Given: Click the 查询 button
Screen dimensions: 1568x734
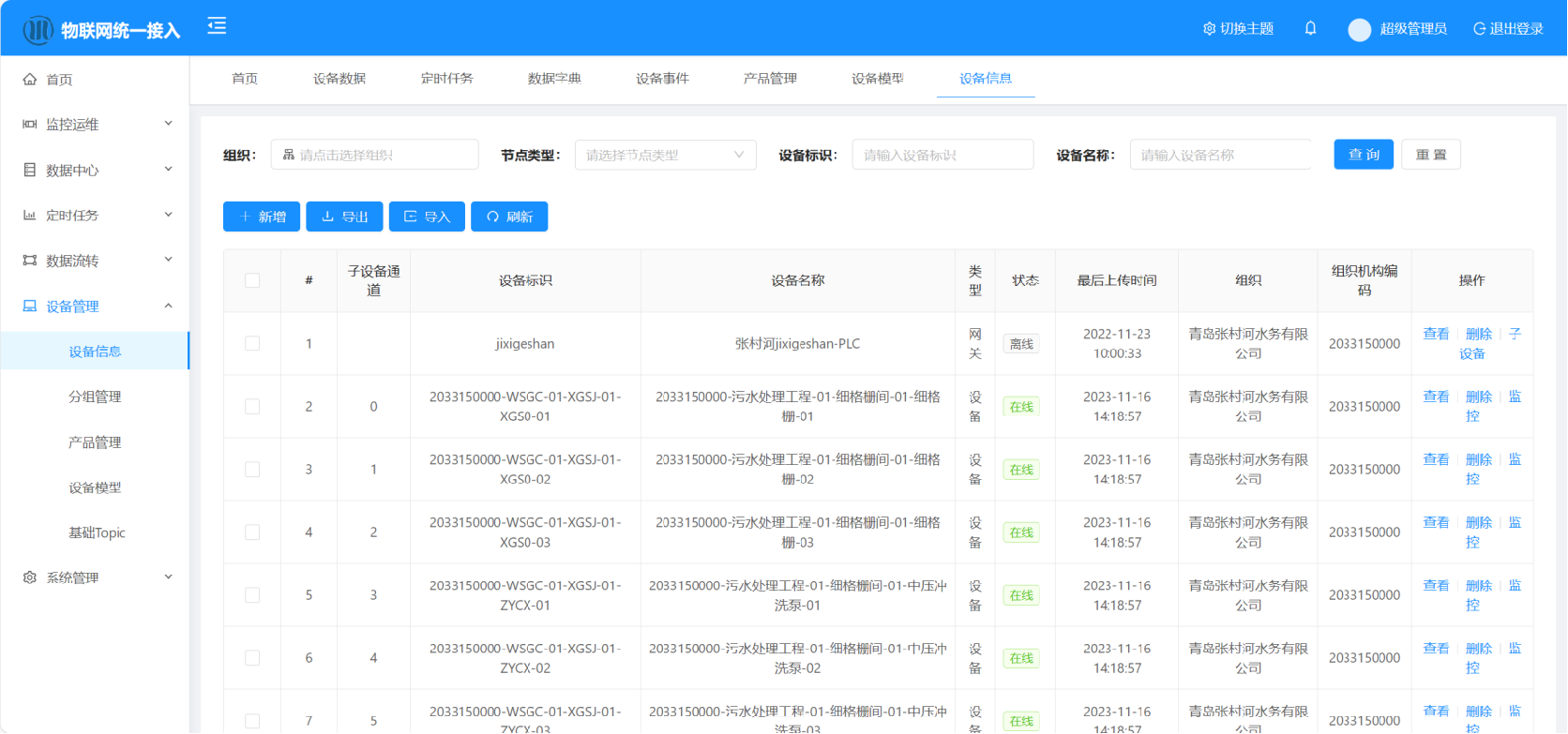Looking at the screenshot, I should point(1363,155).
